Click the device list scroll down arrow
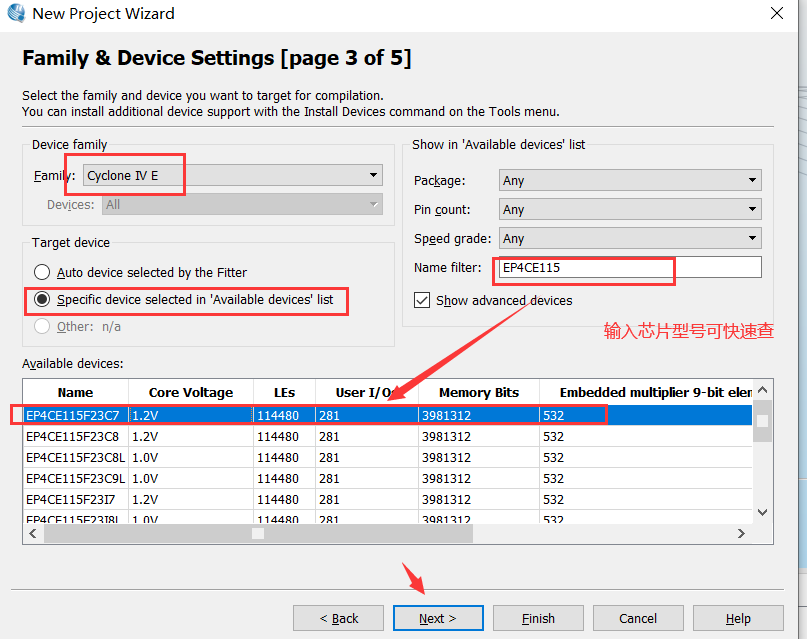This screenshot has width=807, height=639. pyautogui.click(x=763, y=512)
